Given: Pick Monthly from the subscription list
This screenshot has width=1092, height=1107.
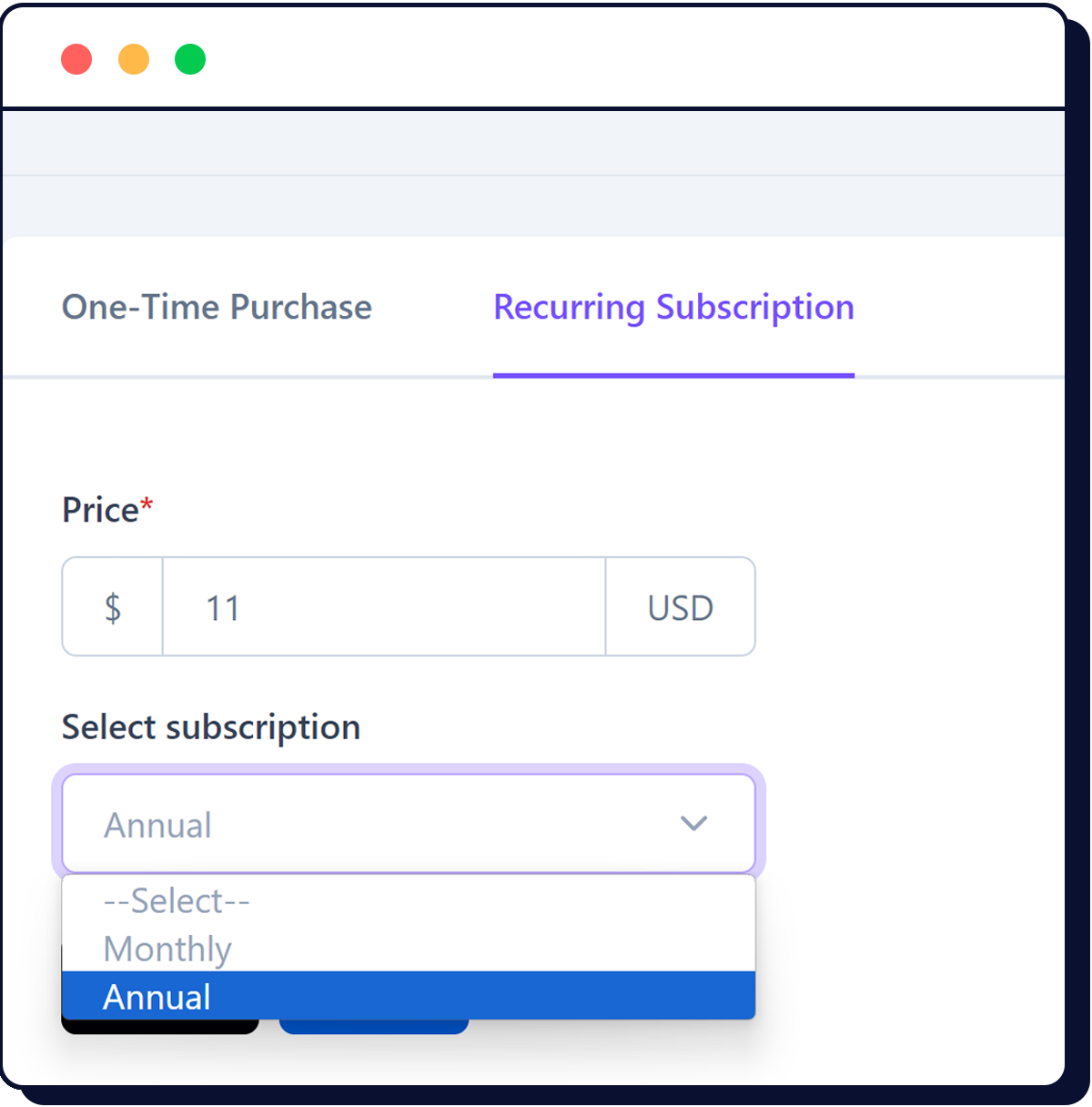Looking at the screenshot, I should point(167,949).
